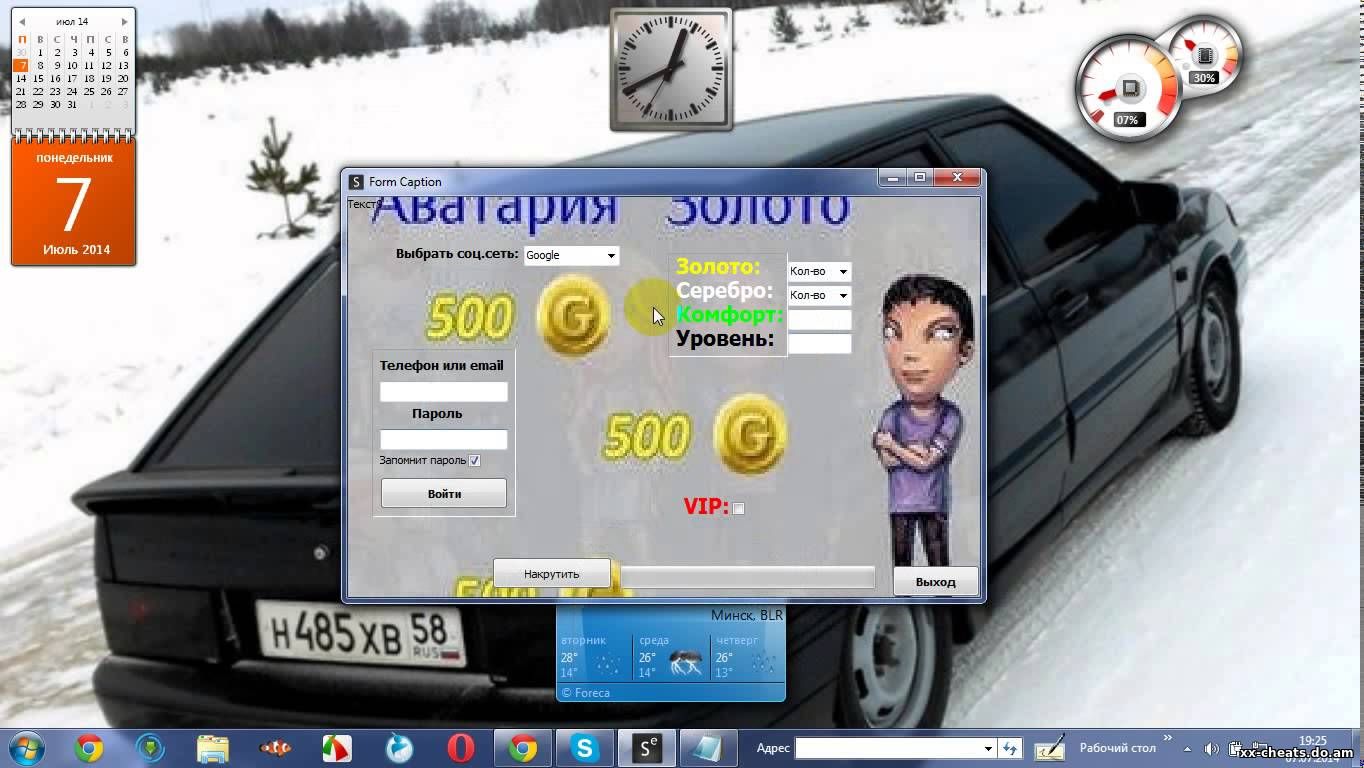This screenshot has width=1364, height=768.
Task: Click the clownfish icon in the taskbar
Action: click(274, 748)
